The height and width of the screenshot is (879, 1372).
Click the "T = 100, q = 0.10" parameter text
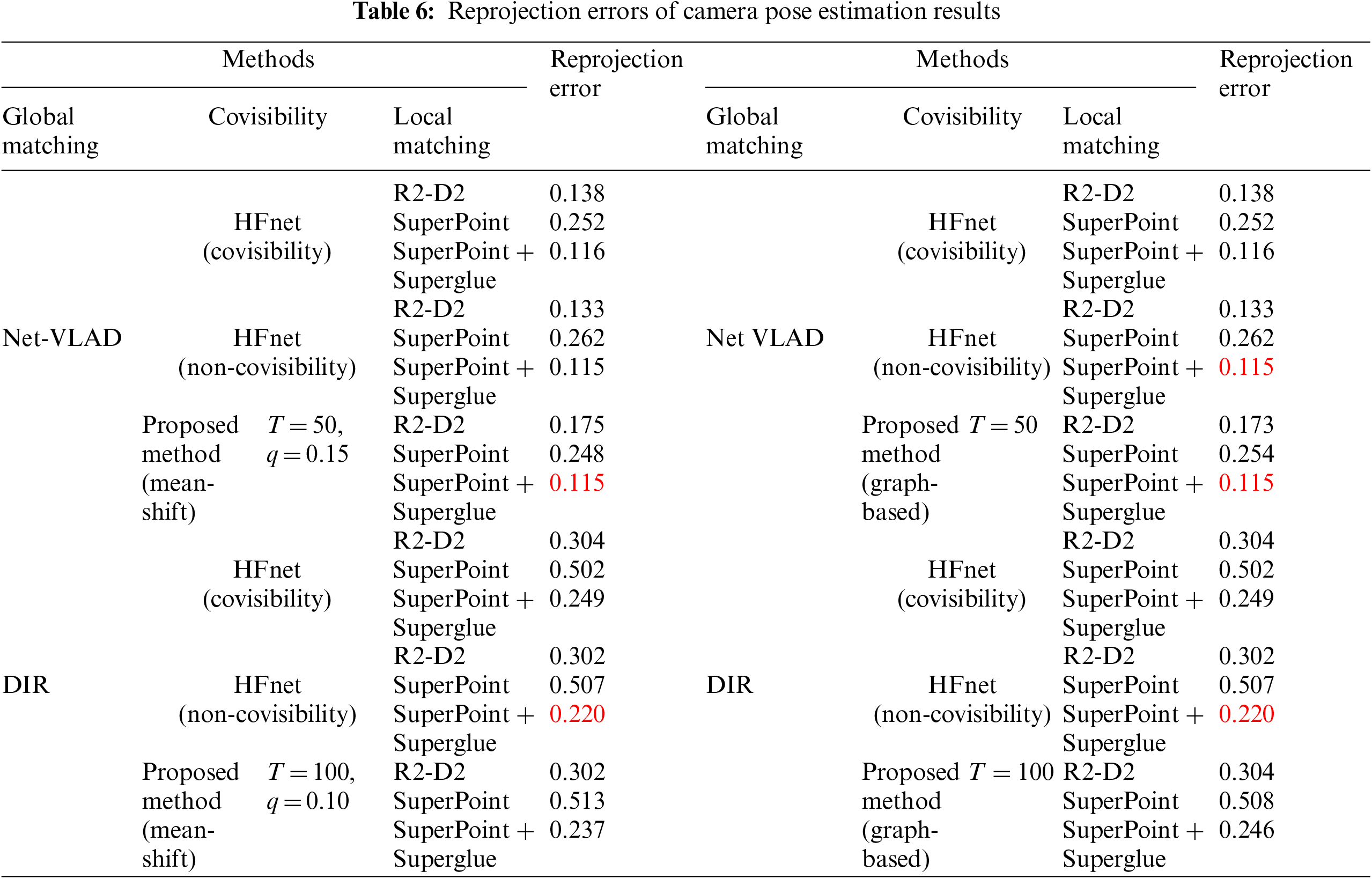point(311,787)
